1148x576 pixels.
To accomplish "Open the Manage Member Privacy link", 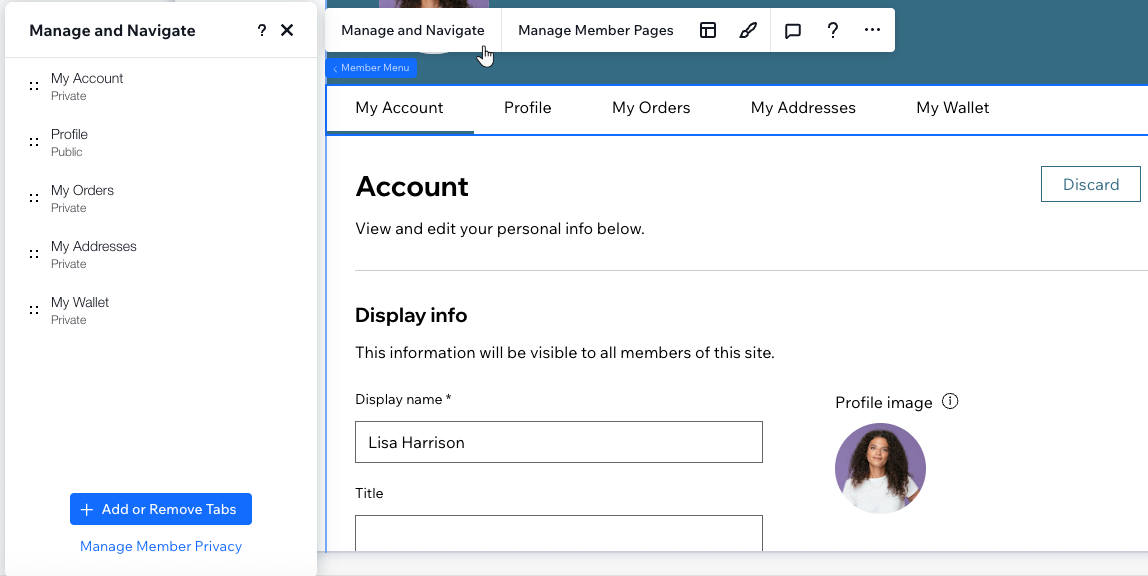I will point(160,546).
